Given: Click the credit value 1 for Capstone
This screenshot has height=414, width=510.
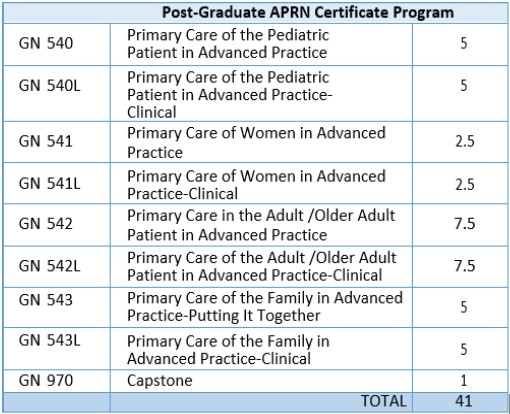Looking at the screenshot, I should tap(464, 380).
